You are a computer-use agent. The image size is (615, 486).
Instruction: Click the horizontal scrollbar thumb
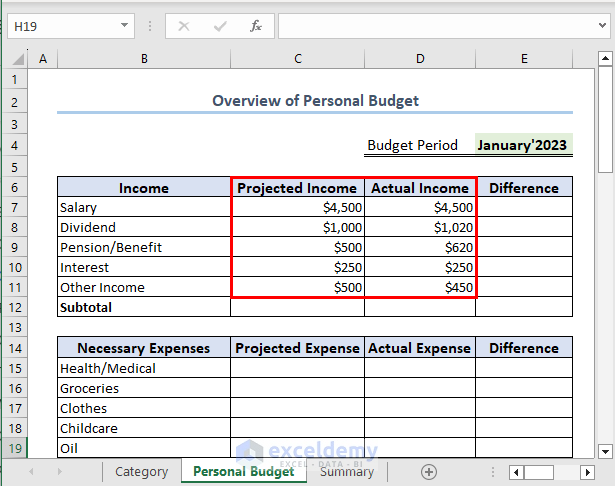[x=539, y=472]
